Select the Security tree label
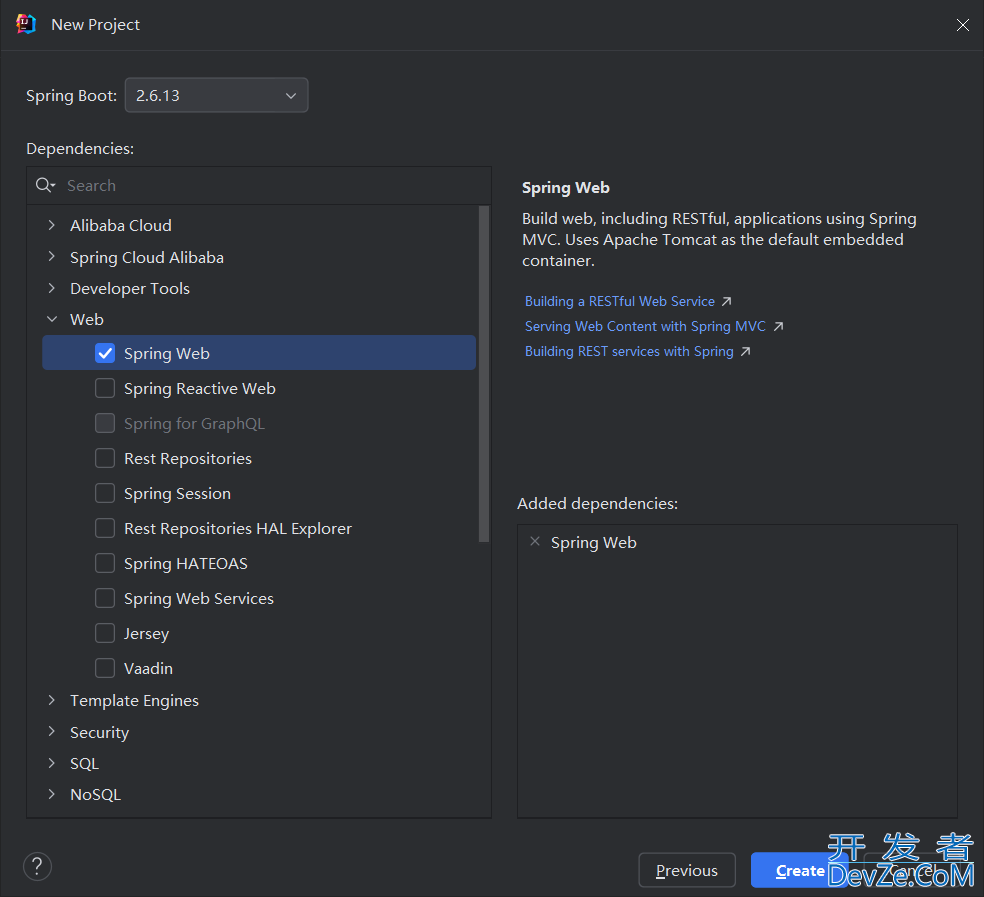 coord(99,733)
